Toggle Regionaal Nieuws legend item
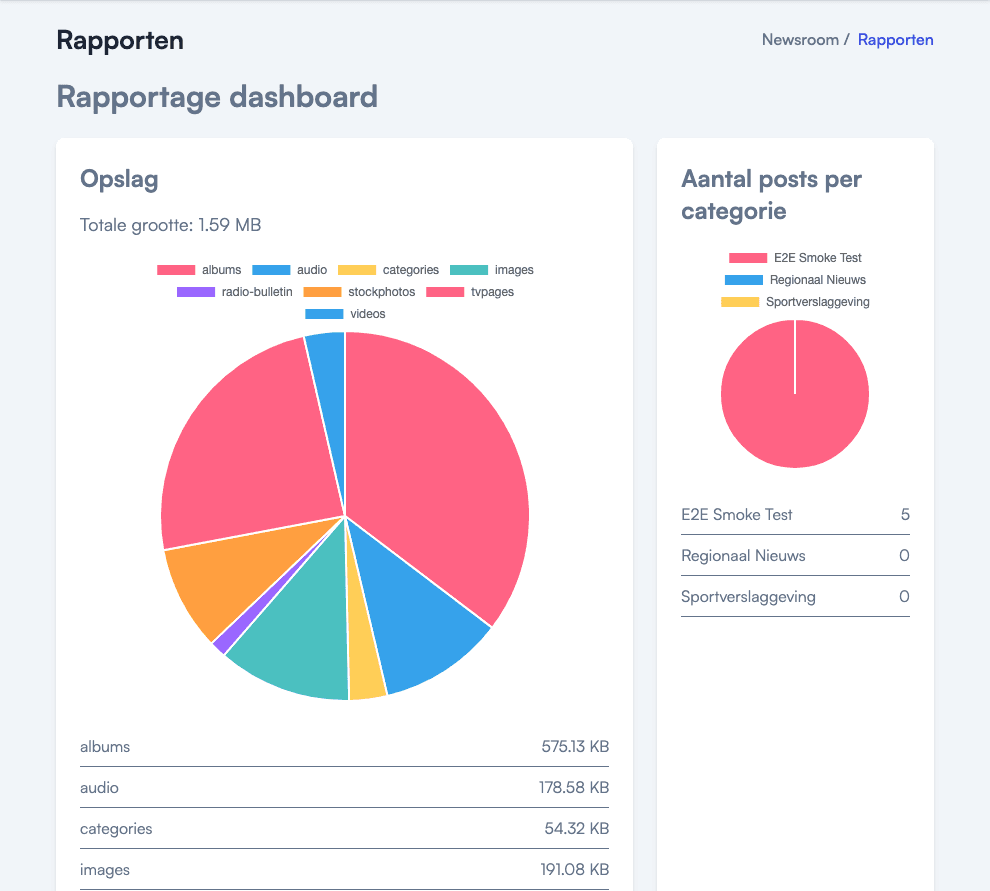 [795, 280]
